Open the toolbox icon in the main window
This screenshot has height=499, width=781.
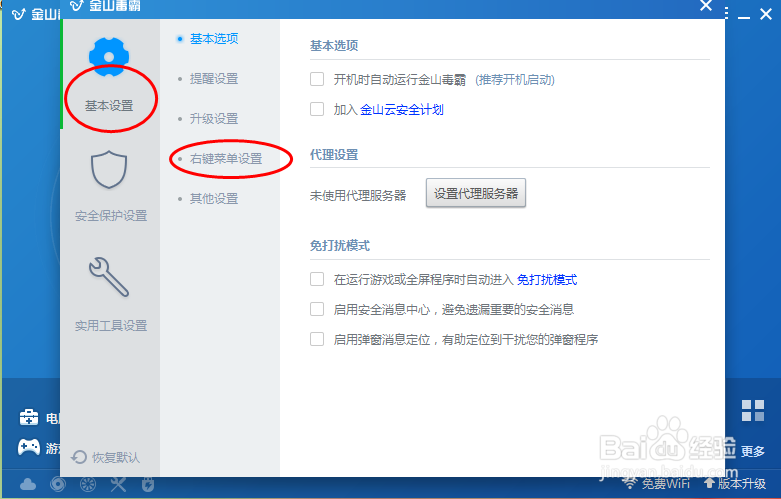(x=28, y=417)
